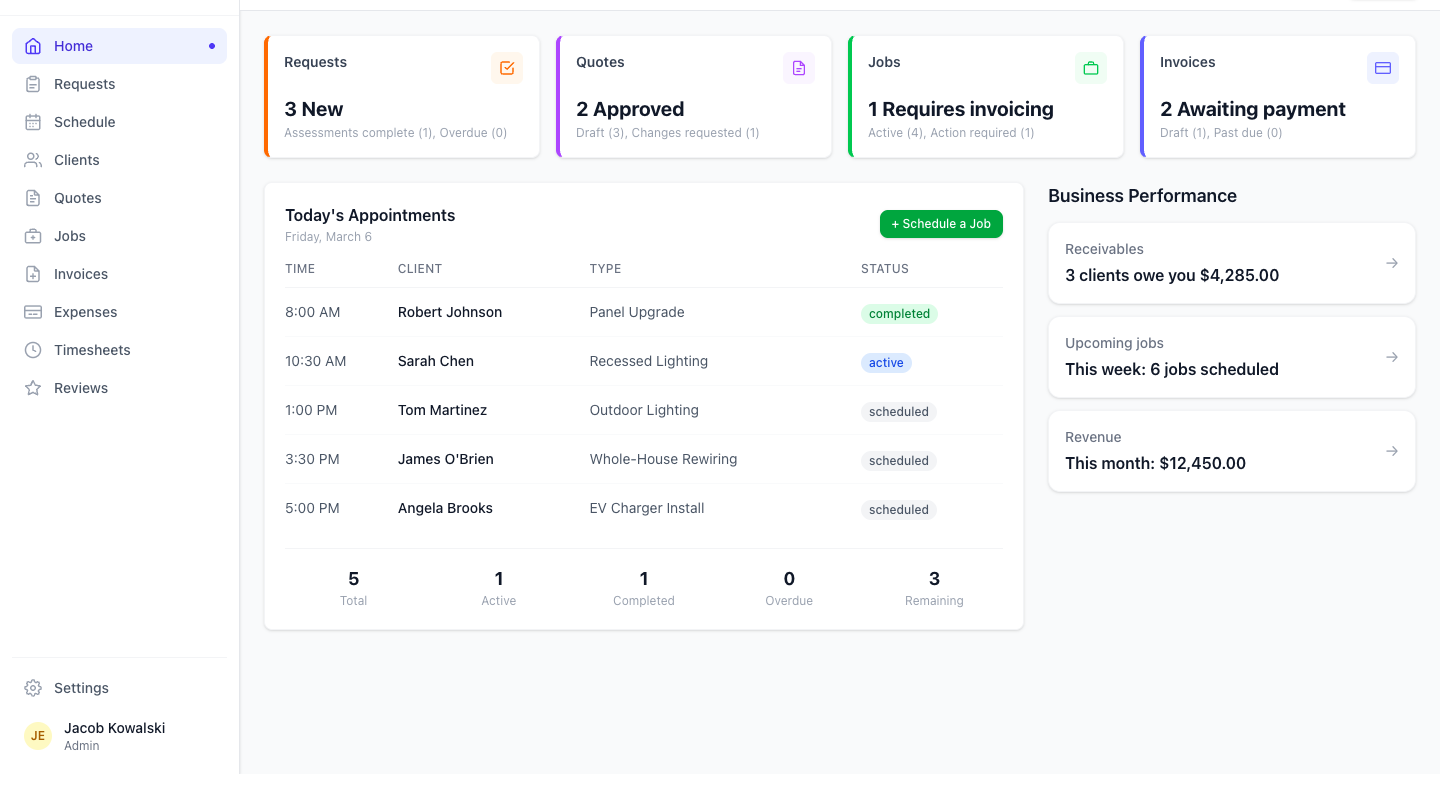The width and height of the screenshot is (1440, 810).
Task: Click the document icon on the Quotes card
Action: pos(799,68)
